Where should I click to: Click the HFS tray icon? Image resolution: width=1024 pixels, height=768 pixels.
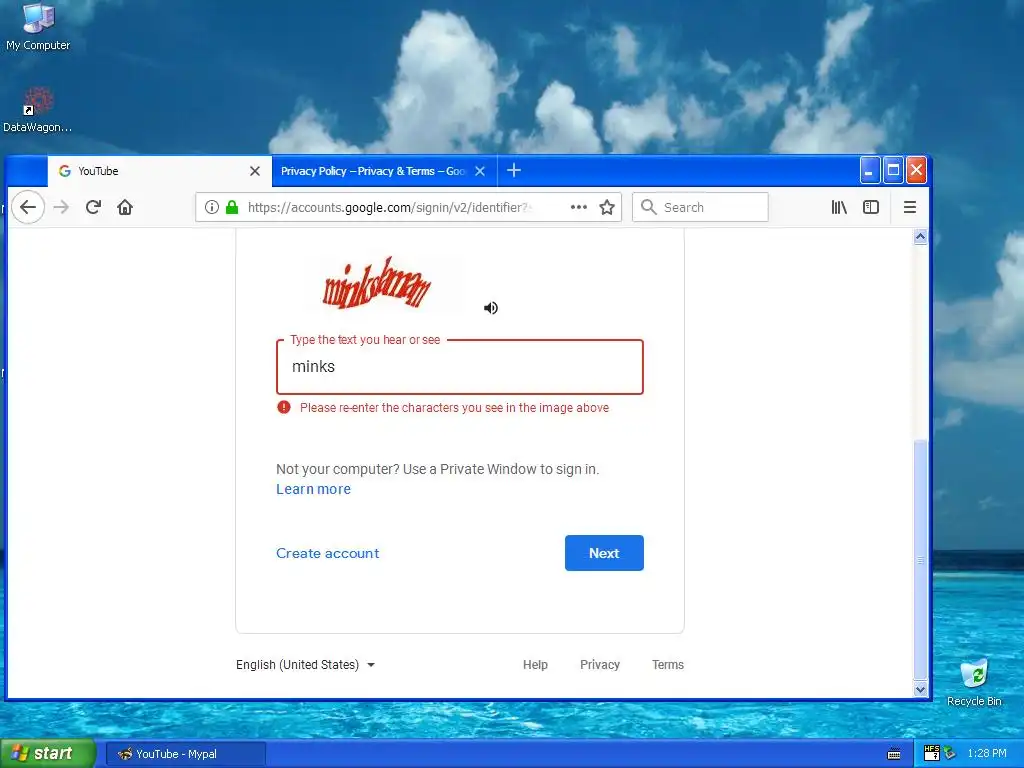click(x=931, y=753)
